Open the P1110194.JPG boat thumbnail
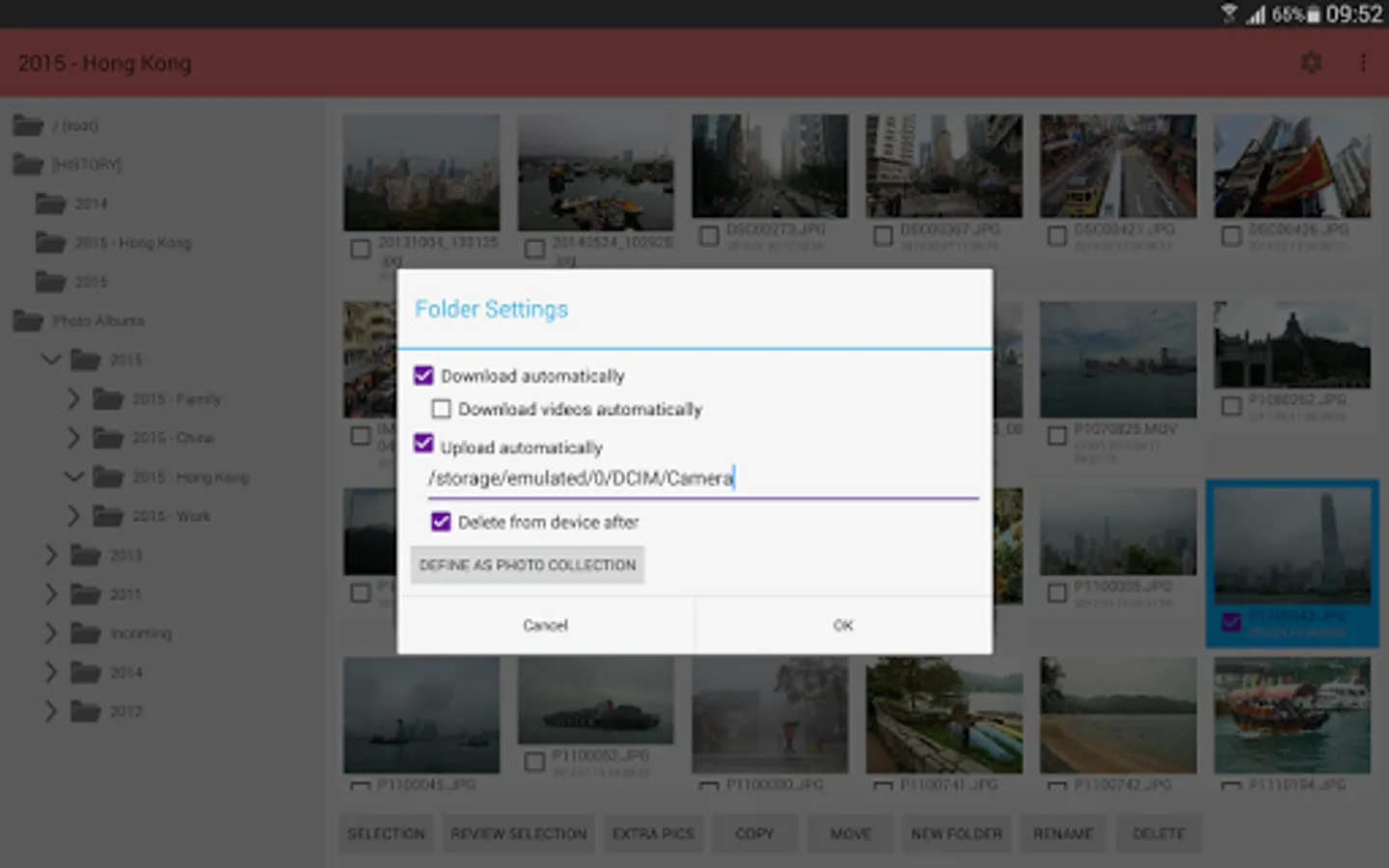 1293,715
